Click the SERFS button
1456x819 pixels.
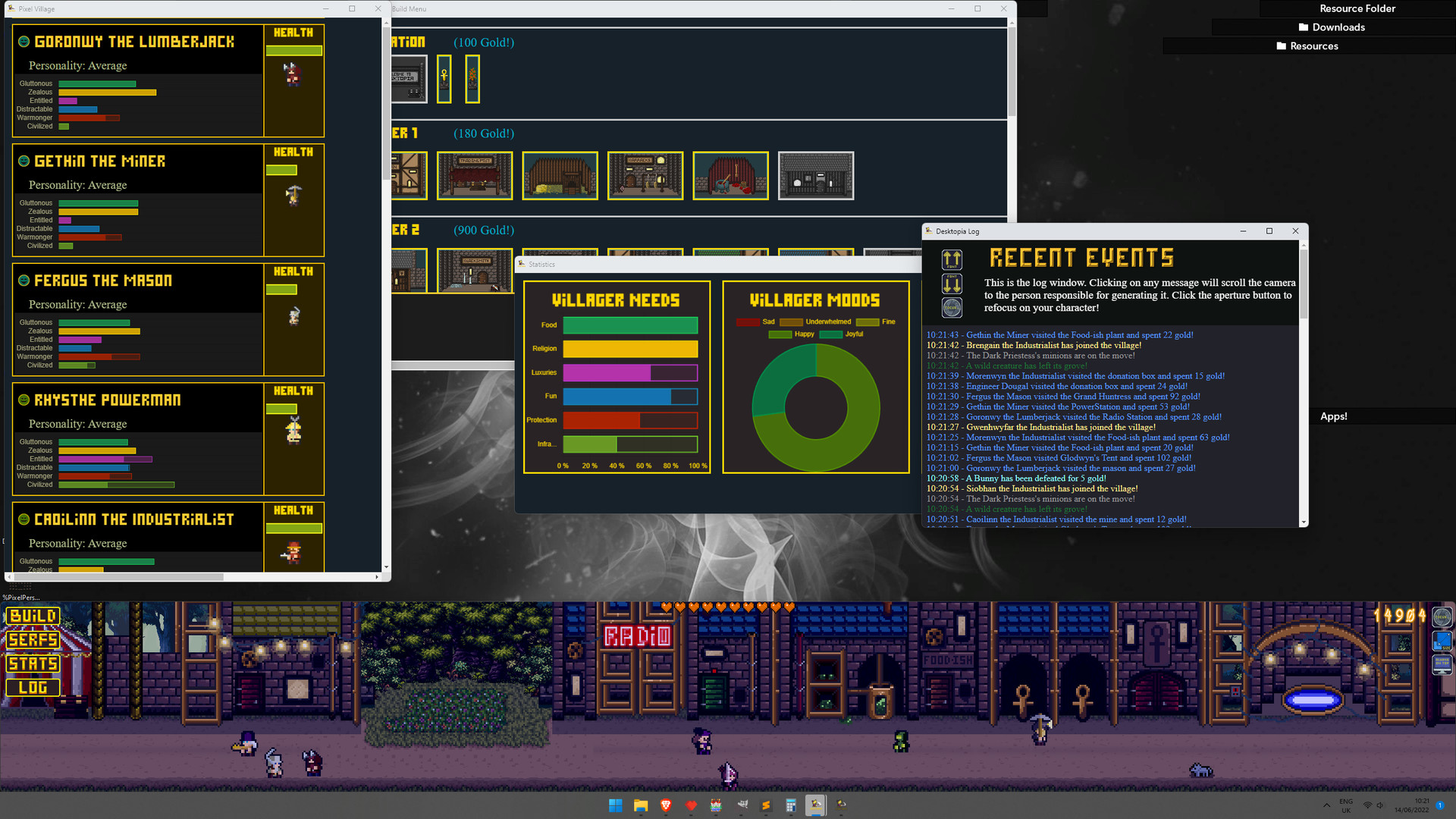tap(33, 640)
